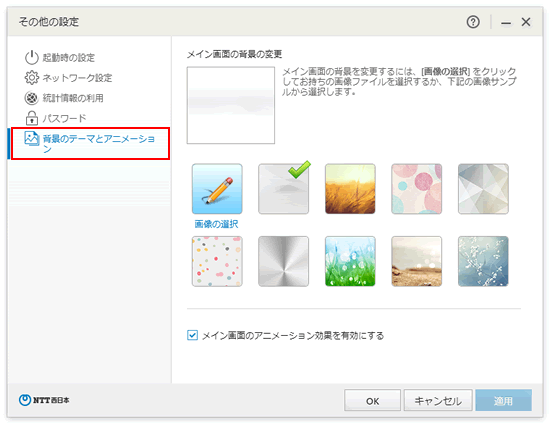Click the キャンセル button
This screenshot has height=430, width=550.
pyautogui.click(x=438, y=401)
